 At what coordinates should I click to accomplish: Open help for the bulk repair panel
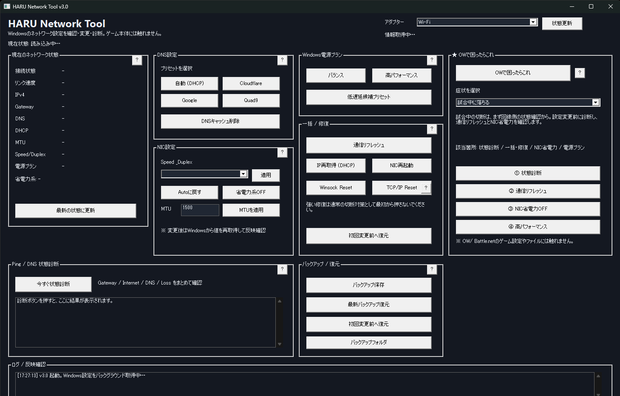tap(432, 129)
